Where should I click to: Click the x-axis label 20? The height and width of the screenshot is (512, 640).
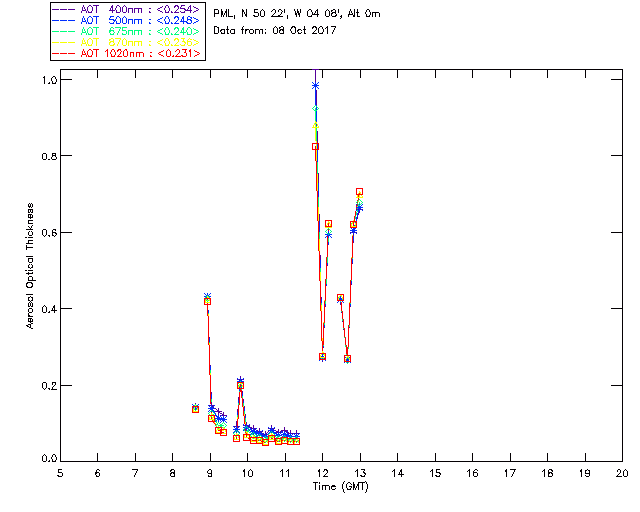pyautogui.click(x=622, y=473)
